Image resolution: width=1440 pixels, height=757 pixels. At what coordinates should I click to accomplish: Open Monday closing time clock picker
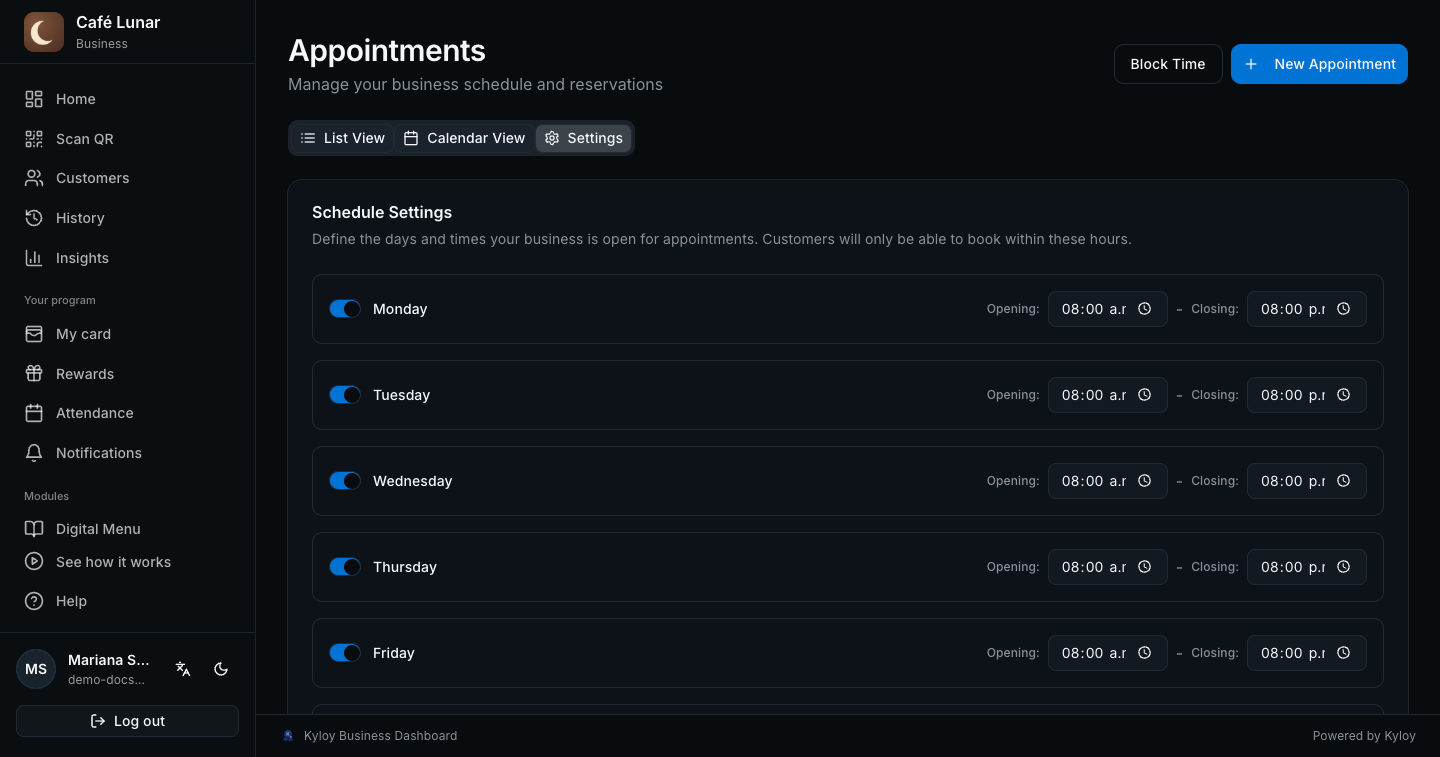point(1344,309)
